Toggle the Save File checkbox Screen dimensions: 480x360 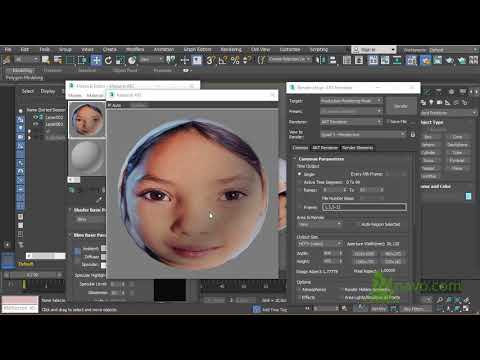point(387,122)
